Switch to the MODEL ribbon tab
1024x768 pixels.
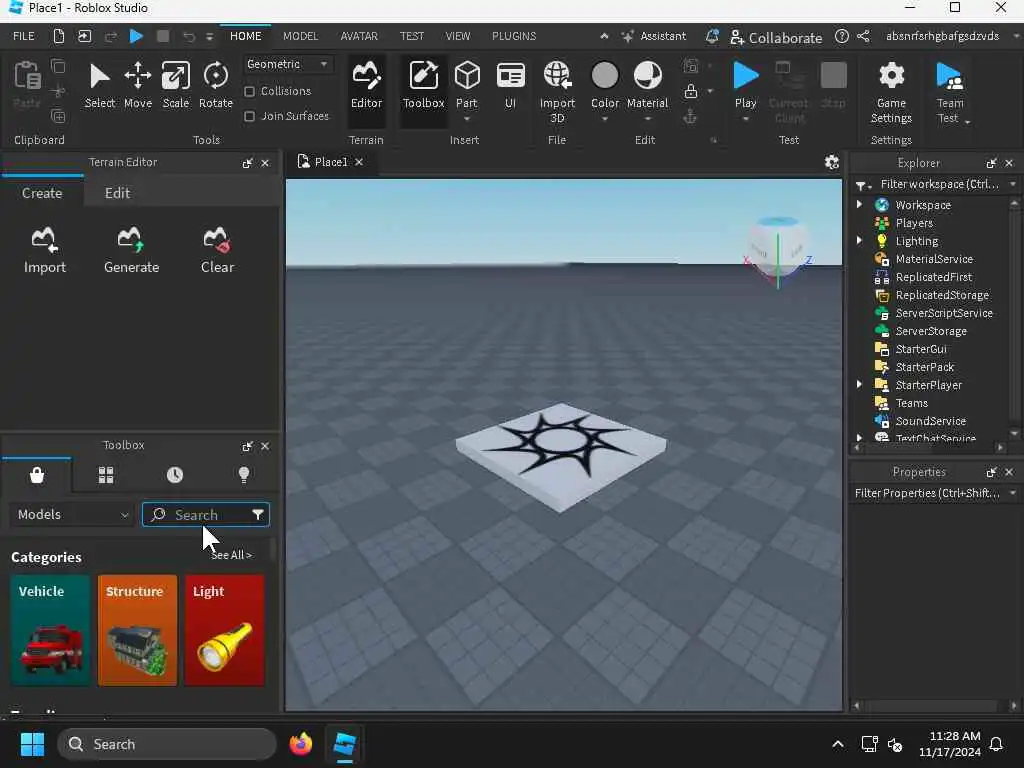tap(300, 37)
